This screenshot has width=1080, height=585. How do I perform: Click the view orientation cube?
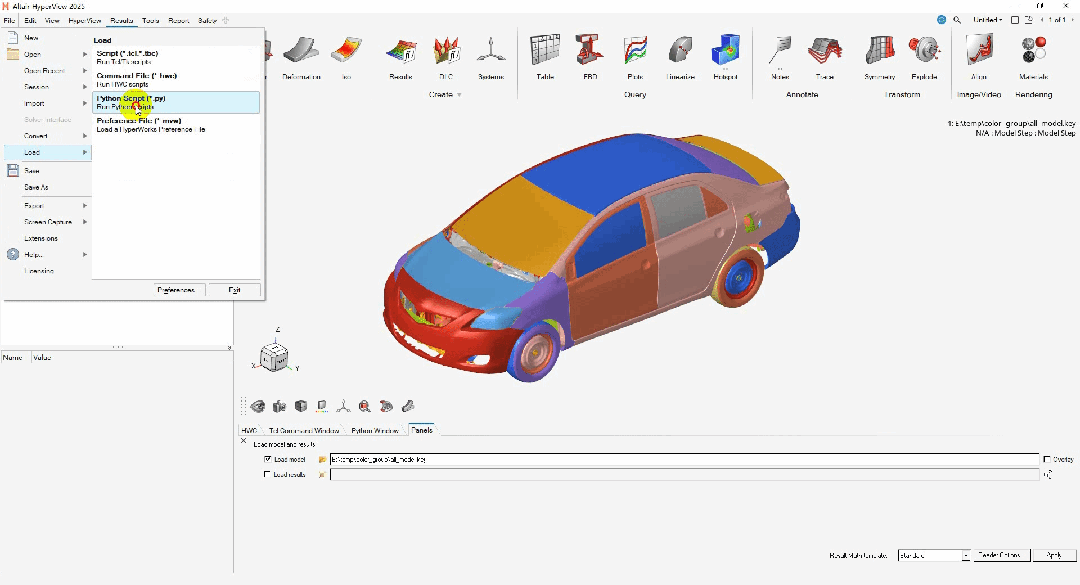(x=274, y=358)
